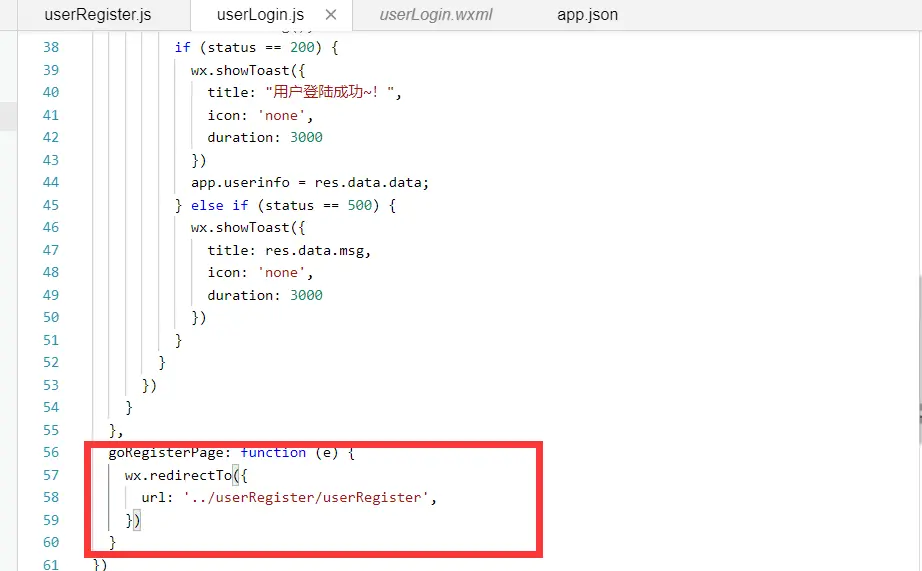The height and width of the screenshot is (571, 922).
Task: Open the app.json tab
Action: [587, 15]
